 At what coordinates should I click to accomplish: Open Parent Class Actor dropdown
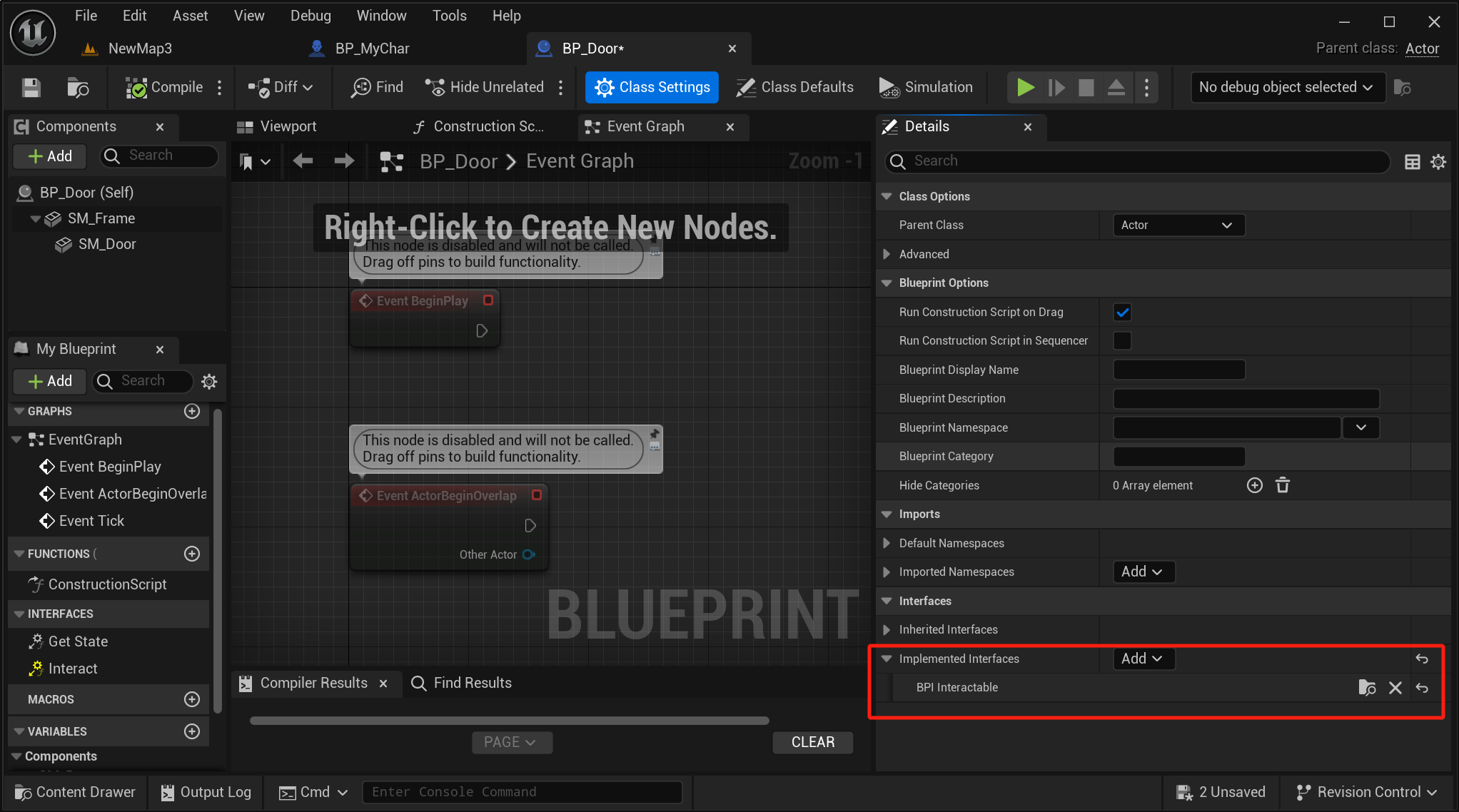click(x=1178, y=225)
